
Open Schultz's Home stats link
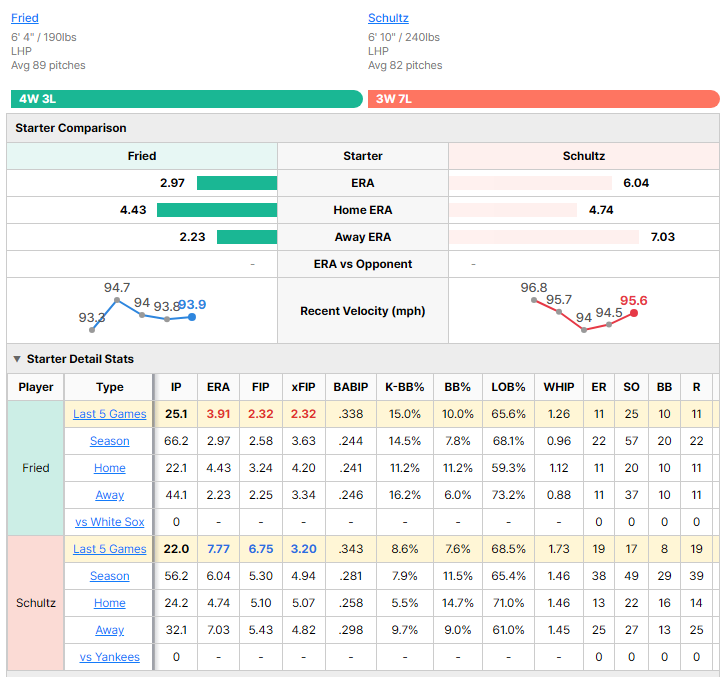pos(110,603)
